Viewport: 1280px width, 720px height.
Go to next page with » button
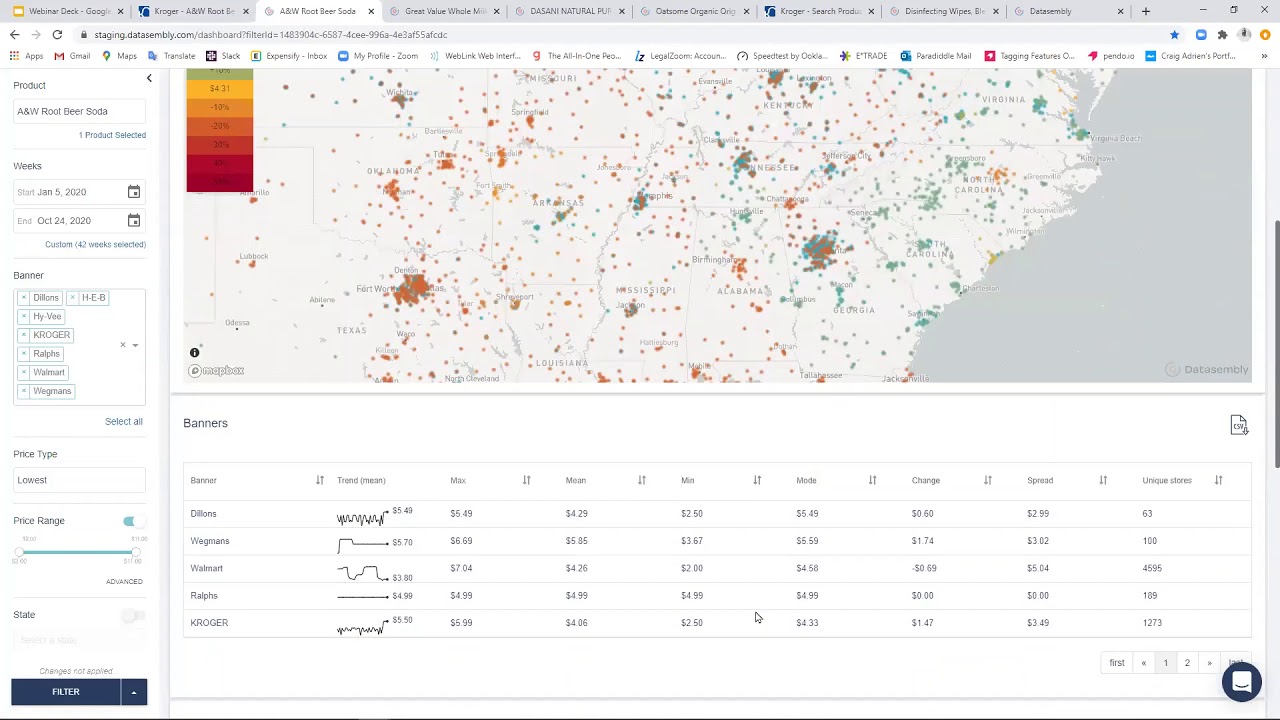pos(1209,663)
